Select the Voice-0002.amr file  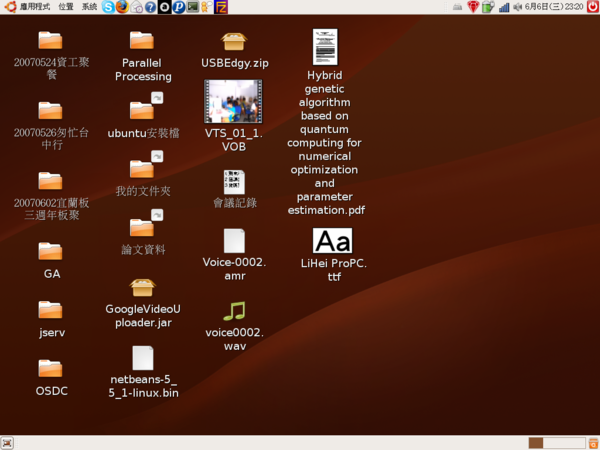pos(234,241)
